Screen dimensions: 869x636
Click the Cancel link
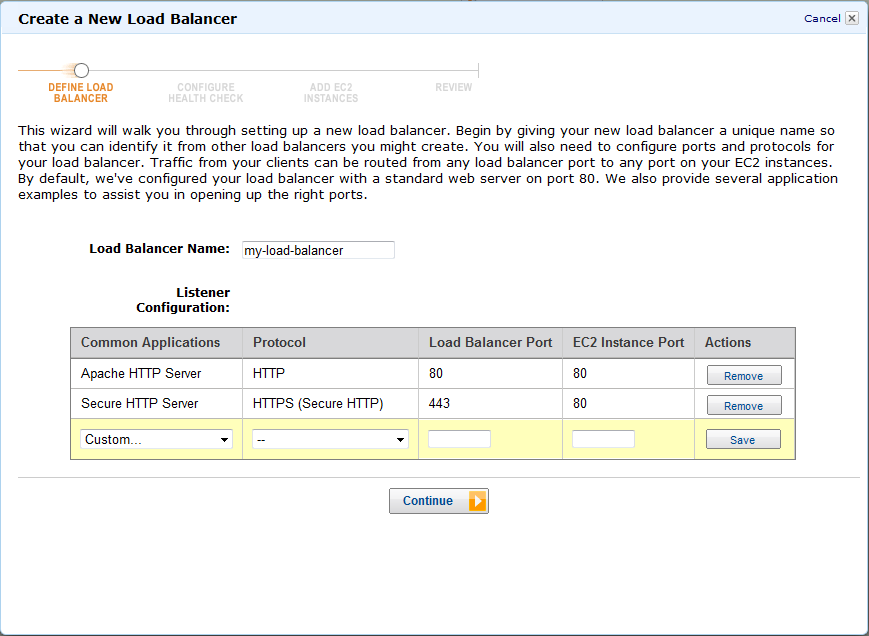coord(824,17)
